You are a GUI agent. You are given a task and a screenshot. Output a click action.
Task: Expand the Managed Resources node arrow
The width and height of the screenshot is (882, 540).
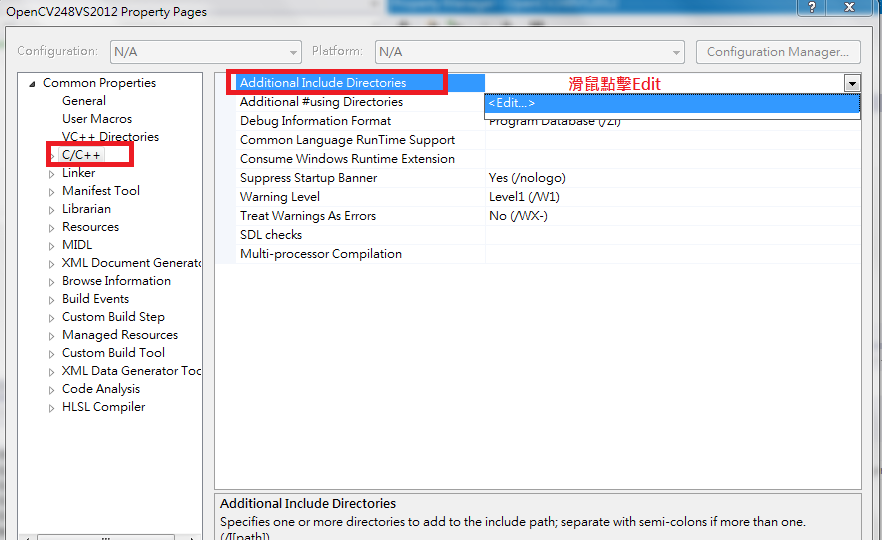[x=51, y=336]
